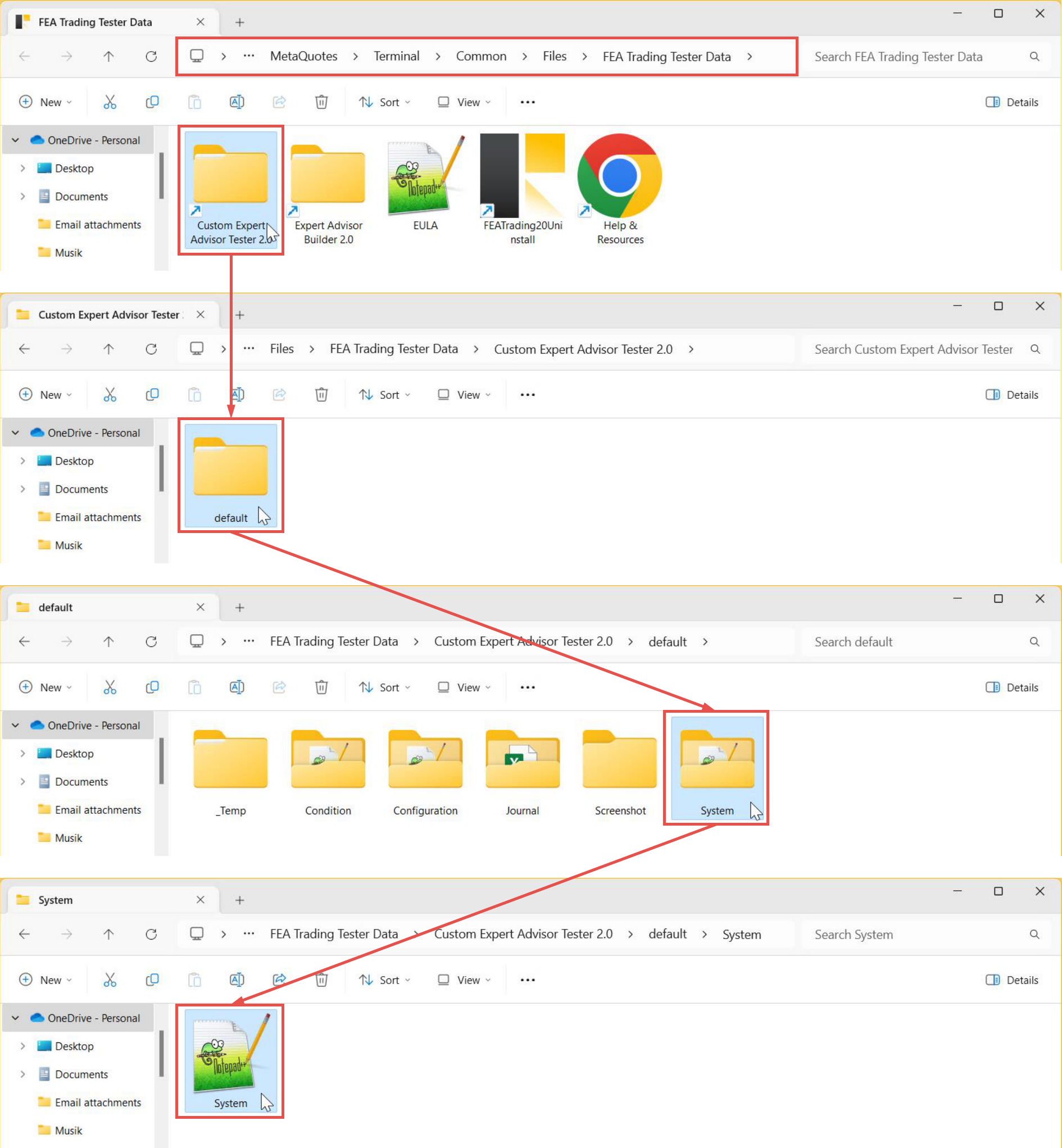This screenshot has width=1062, height=1148.
Task: Click Common breadcrumb in address bar
Action: click(481, 56)
